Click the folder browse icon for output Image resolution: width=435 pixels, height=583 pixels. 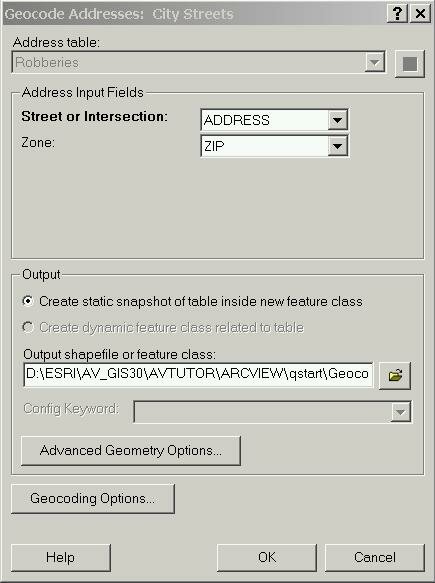395,376
